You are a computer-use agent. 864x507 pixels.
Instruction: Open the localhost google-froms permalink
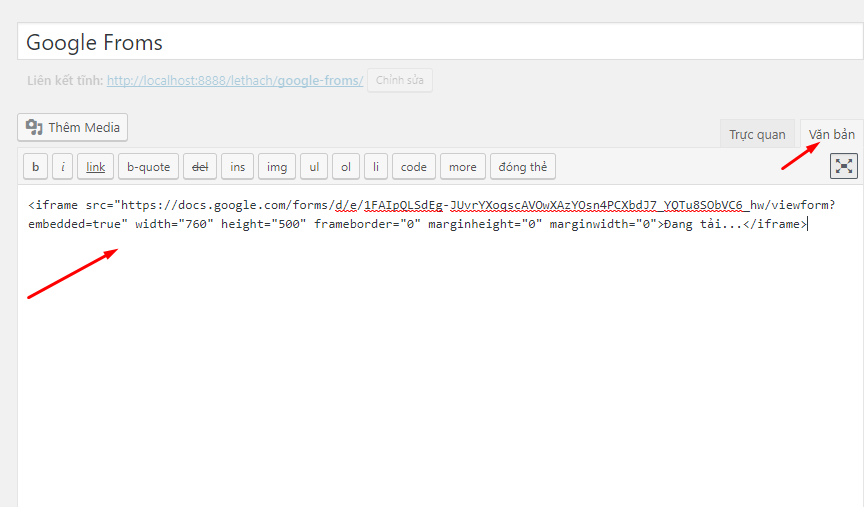(x=234, y=80)
